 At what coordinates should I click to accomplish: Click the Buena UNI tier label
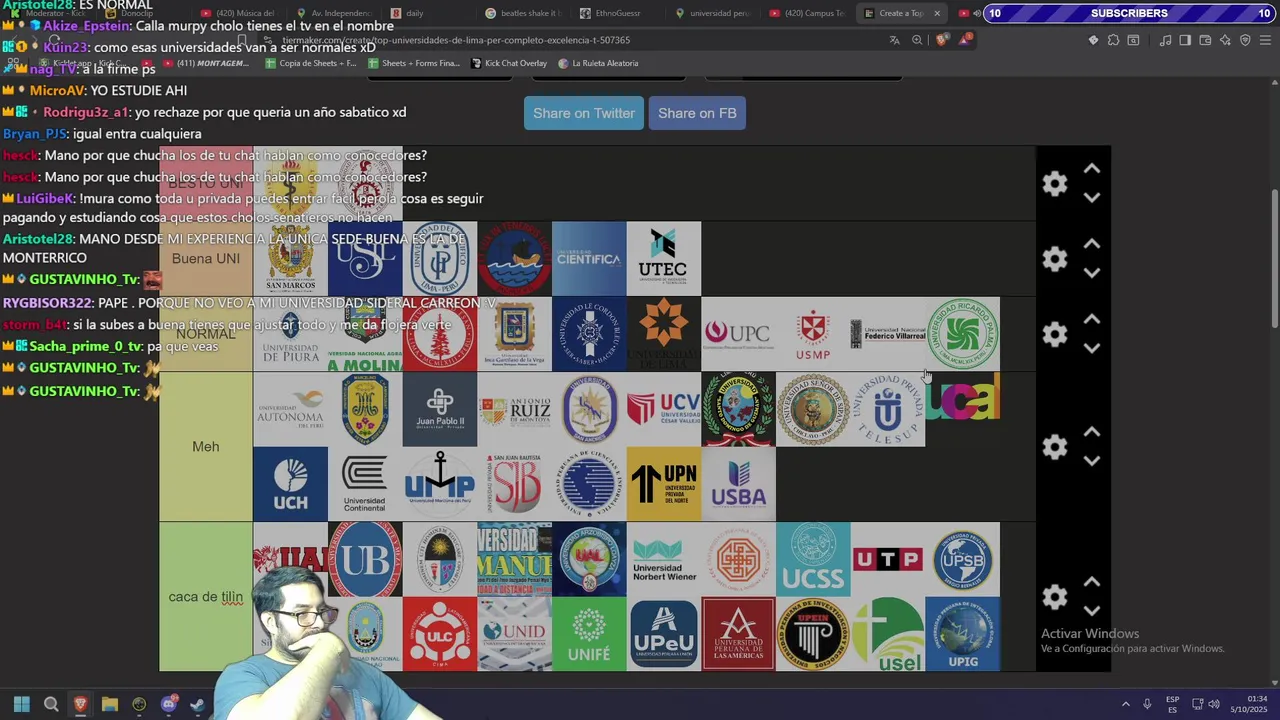click(x=206, y=259)
